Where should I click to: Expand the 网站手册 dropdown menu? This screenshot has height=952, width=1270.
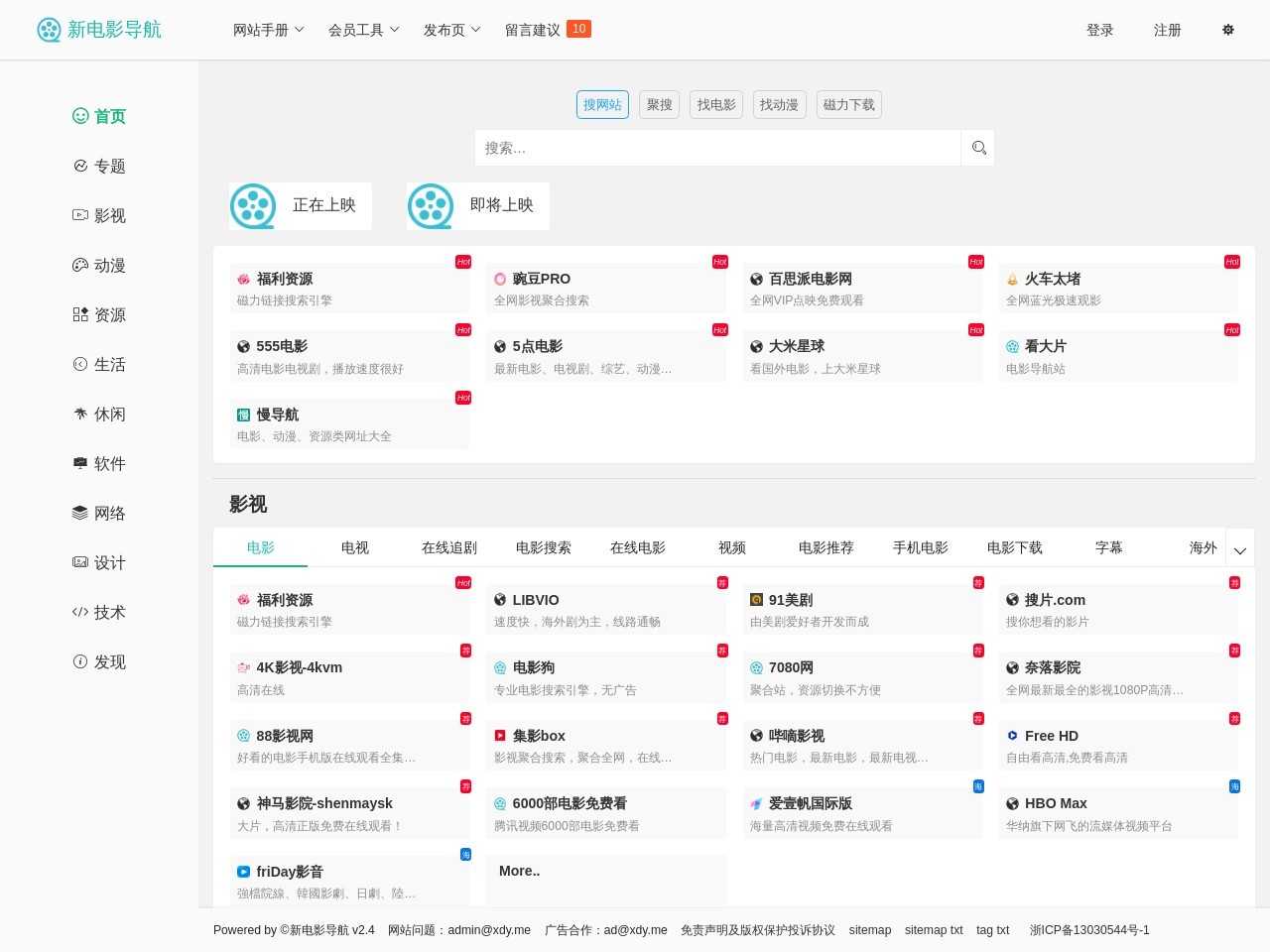tap(269, 30)
